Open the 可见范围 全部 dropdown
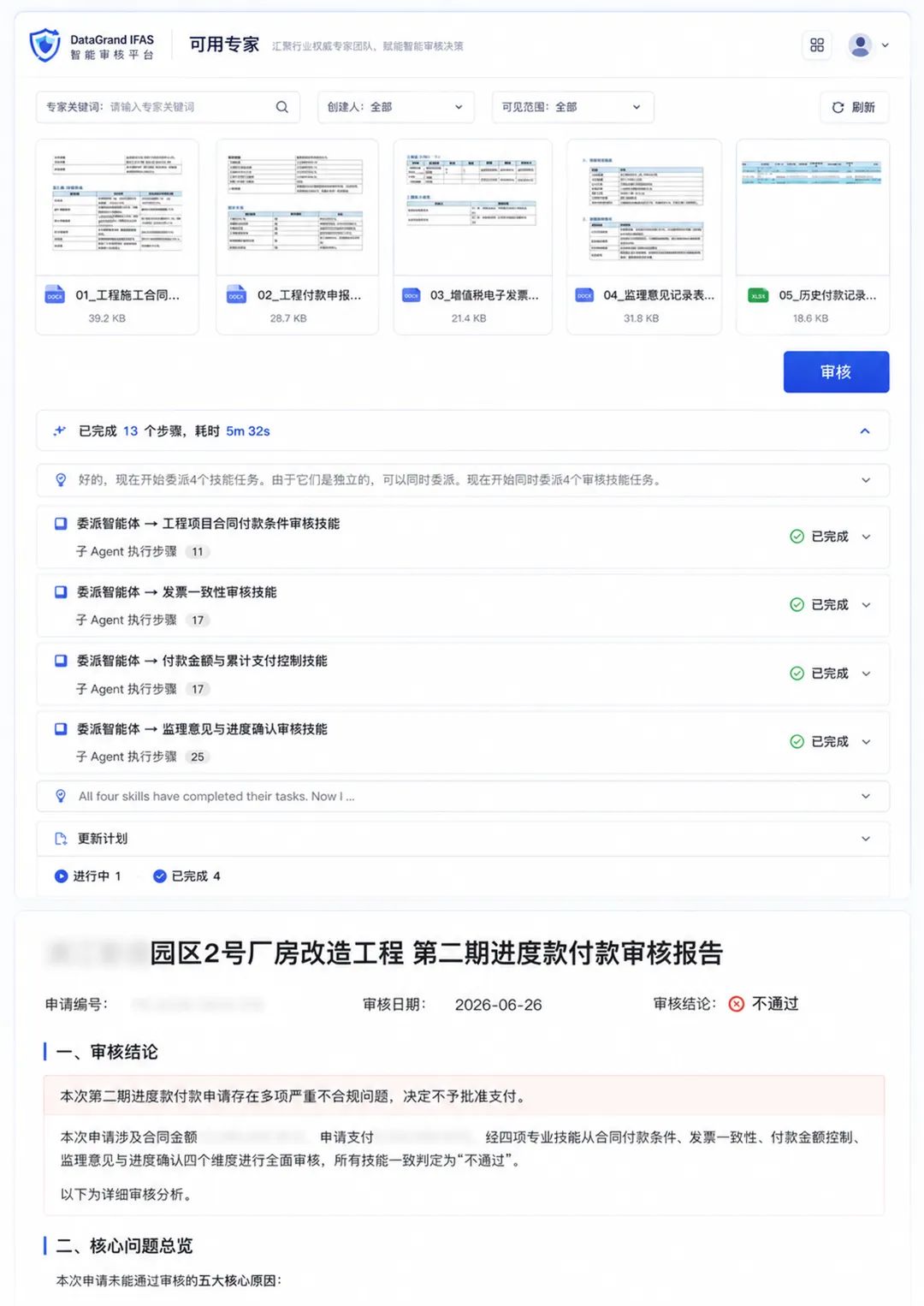Viewport: 924px width, 1306px height. coord(572,107)
